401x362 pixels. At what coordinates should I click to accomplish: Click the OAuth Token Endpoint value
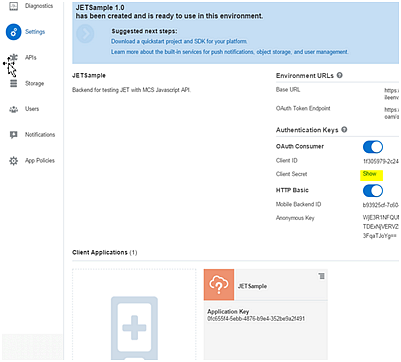coord(391,113)
